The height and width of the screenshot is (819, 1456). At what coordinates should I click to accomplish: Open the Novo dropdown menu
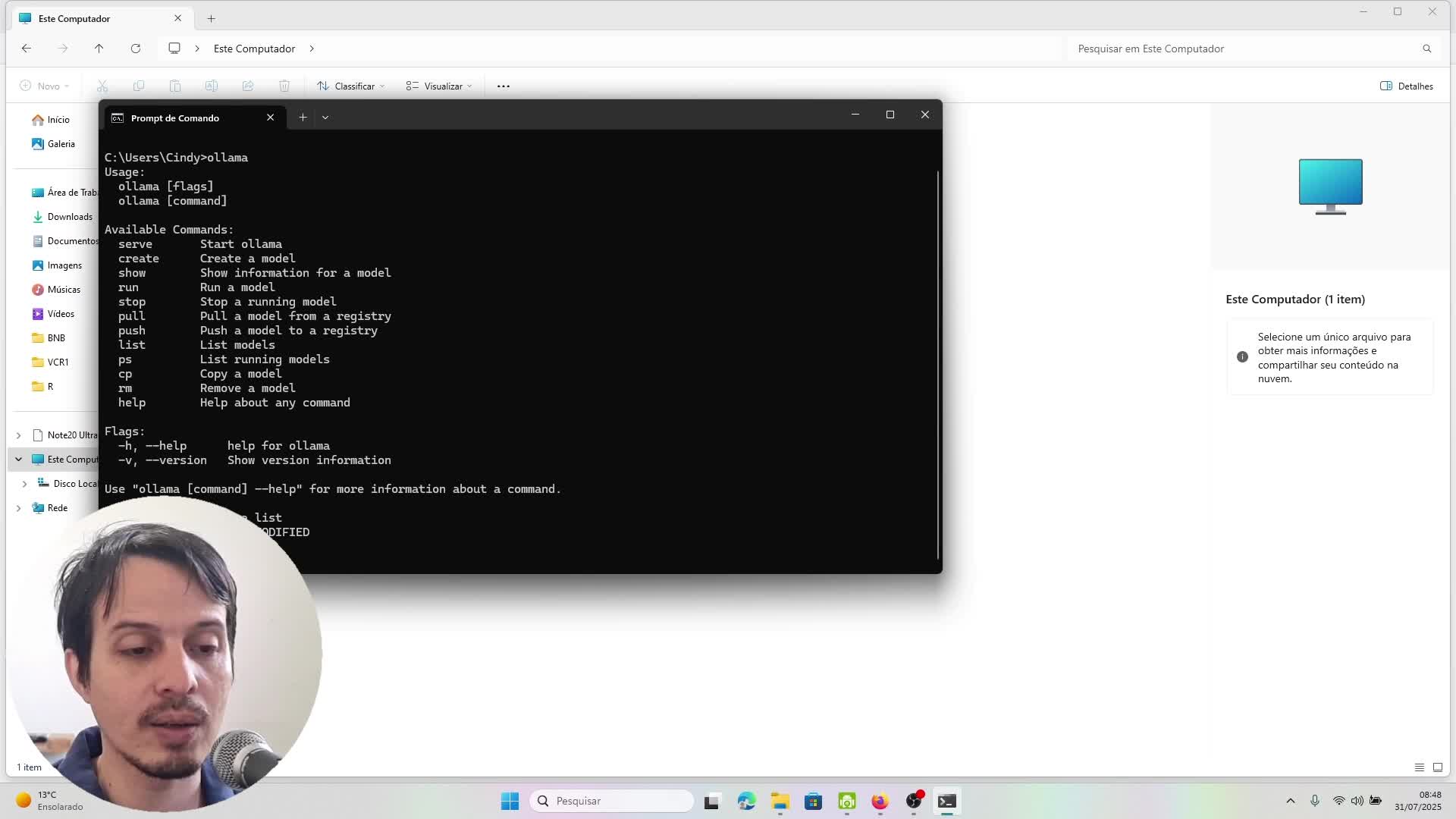(x=45, y=86)
